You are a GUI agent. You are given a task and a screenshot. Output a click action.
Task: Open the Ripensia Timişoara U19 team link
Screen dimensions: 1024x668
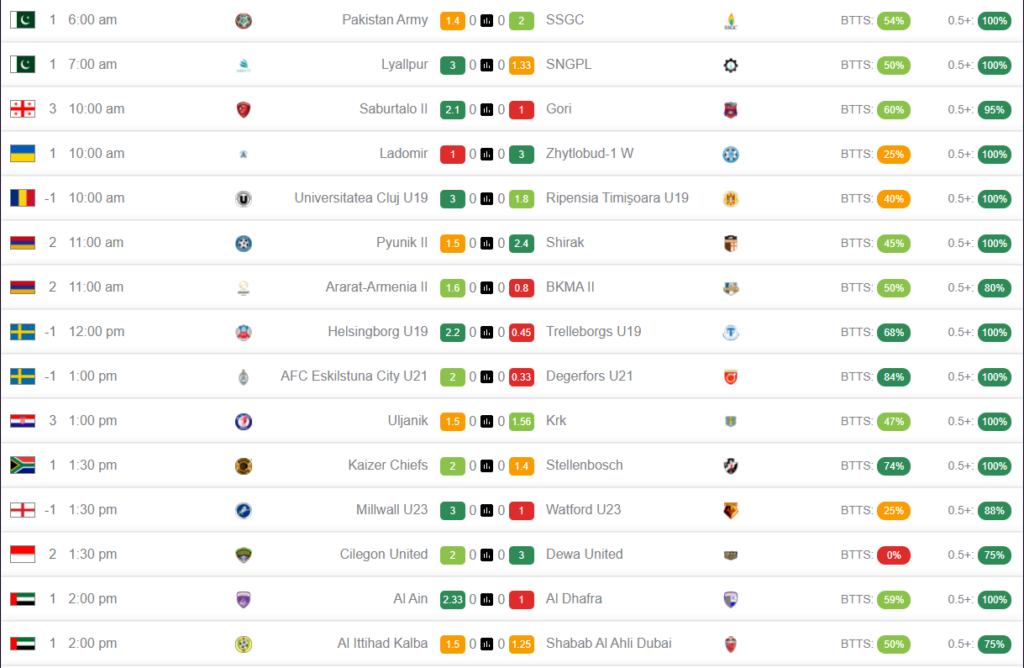click(617, 198)
